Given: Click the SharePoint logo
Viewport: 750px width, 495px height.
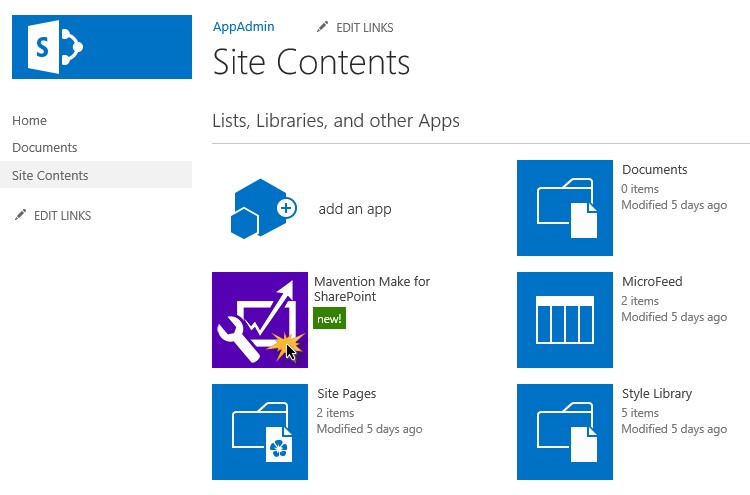Looking at the screenshot, I should click(x=101, y=47).
